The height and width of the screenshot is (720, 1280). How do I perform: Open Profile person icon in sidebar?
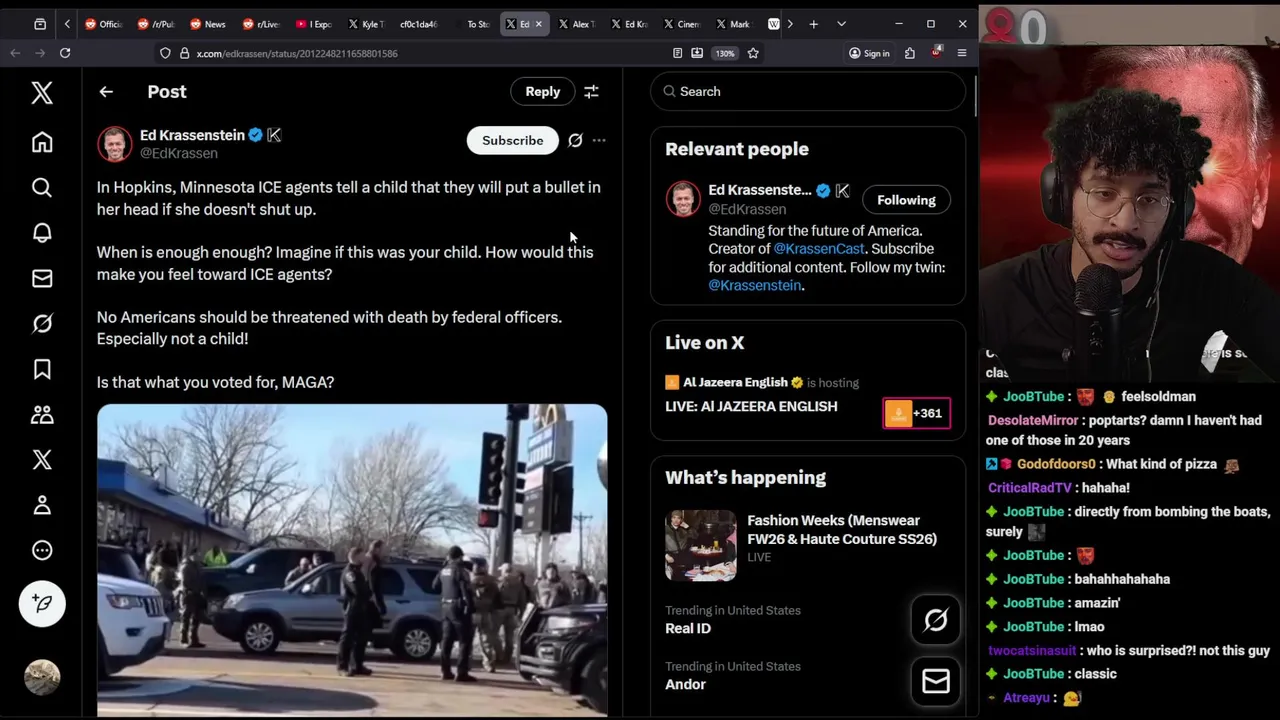tap(42, 505)
